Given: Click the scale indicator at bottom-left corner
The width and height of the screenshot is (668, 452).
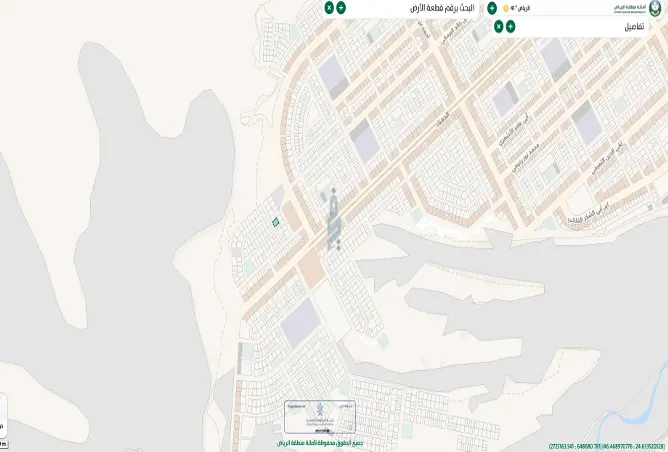Looking at the screenshot, I should pyautogui.click(x=4, y=445).
